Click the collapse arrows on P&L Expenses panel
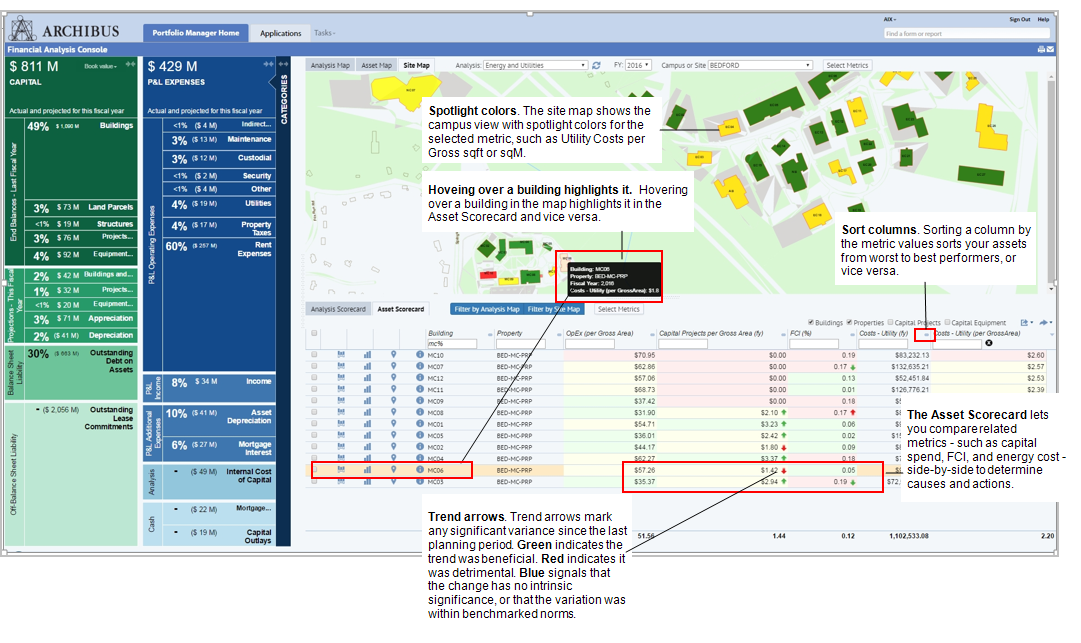The height and width of the screenshot is (643, 1081). (x=268, y=64)
